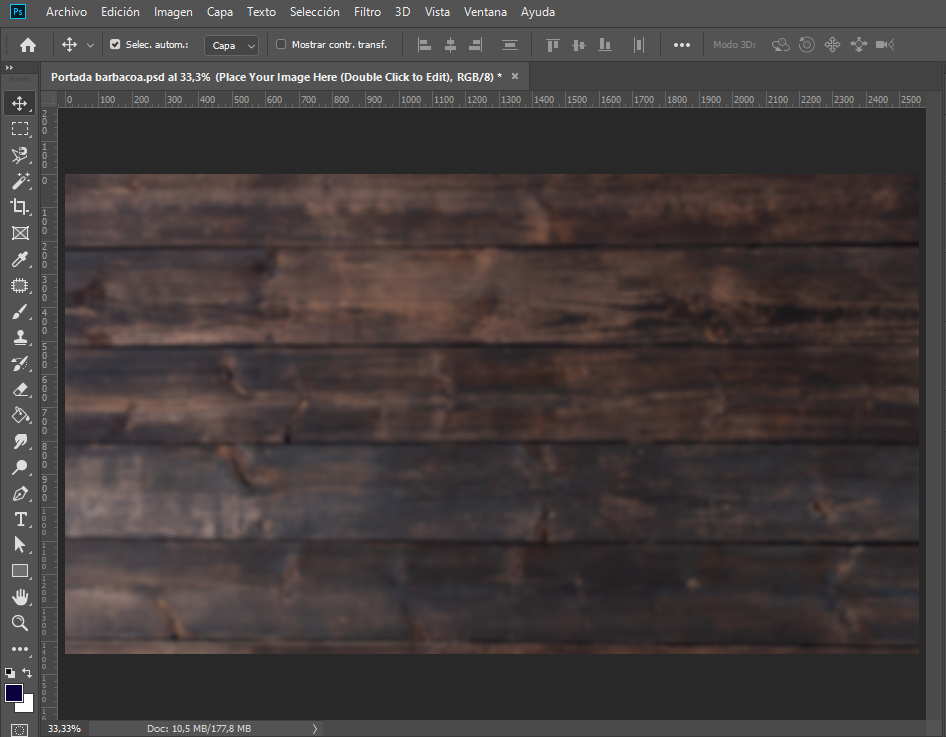Open the 3D menu

click(x=402, y=12)
